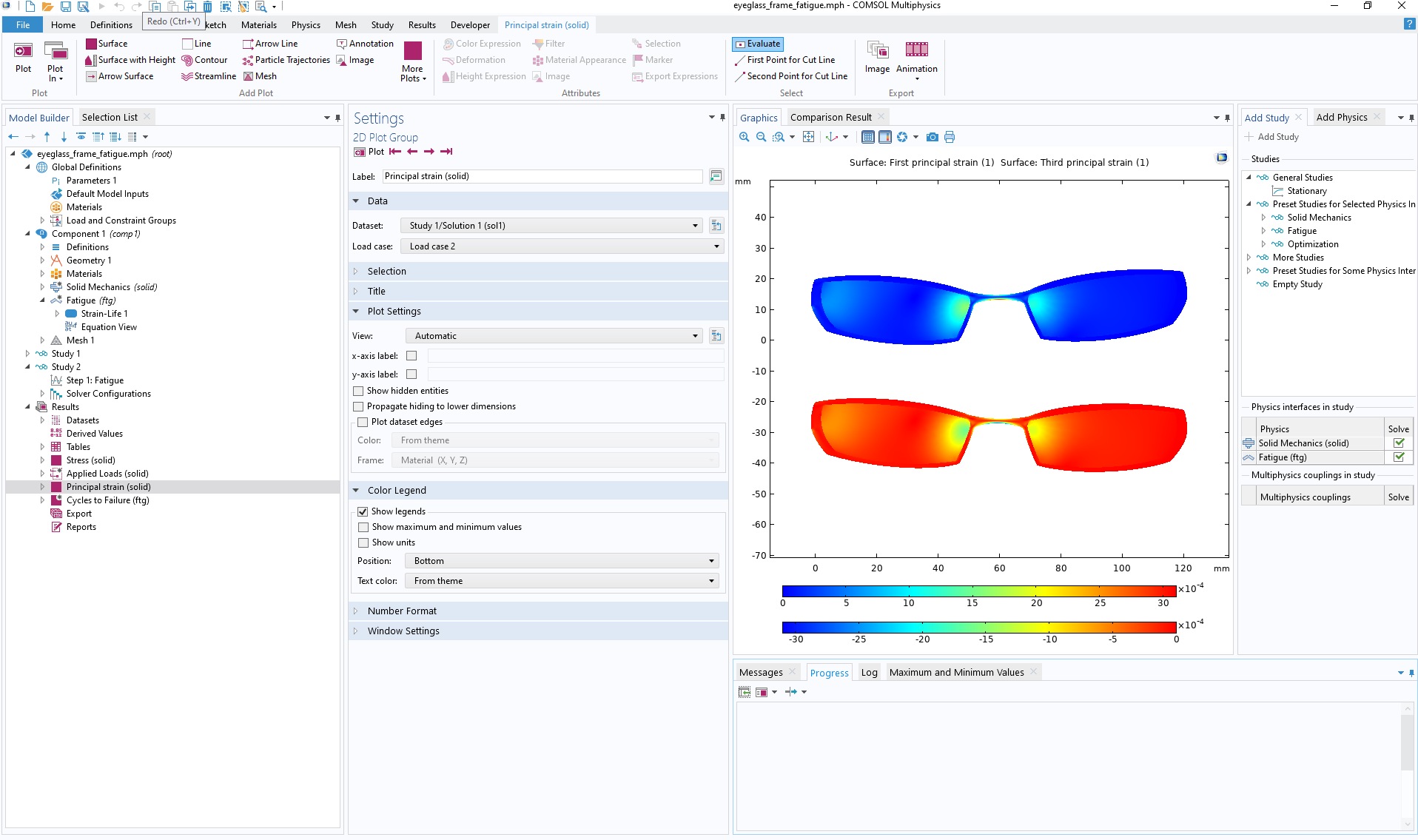The height and width of the screenshot is (840, 1418).
Task: Take a snapshot with the camera icon
Action: pyautogui.click(x=932, y=137)
